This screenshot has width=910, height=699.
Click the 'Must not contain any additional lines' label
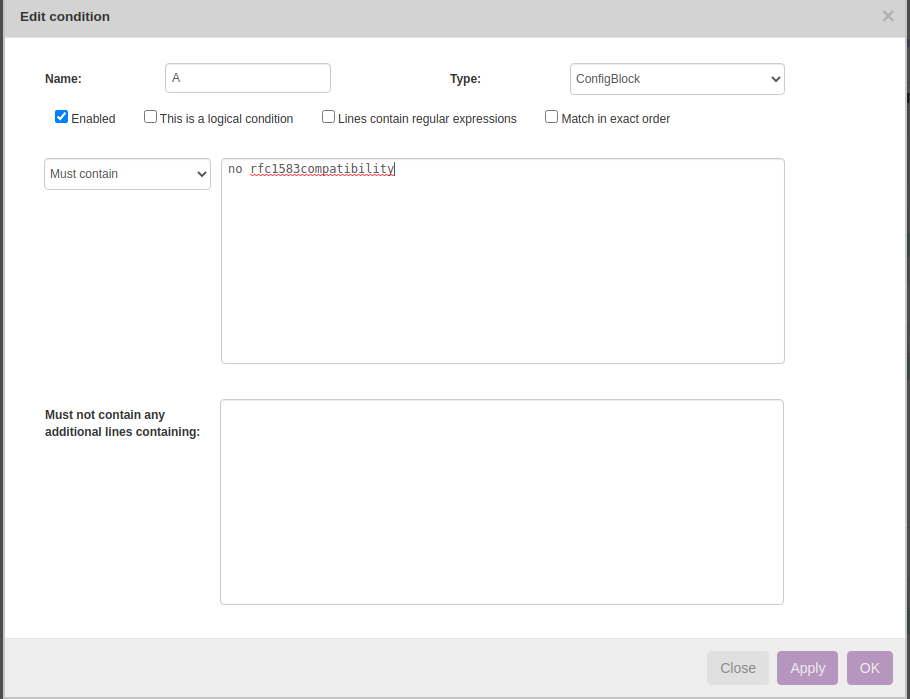point(122,423)
